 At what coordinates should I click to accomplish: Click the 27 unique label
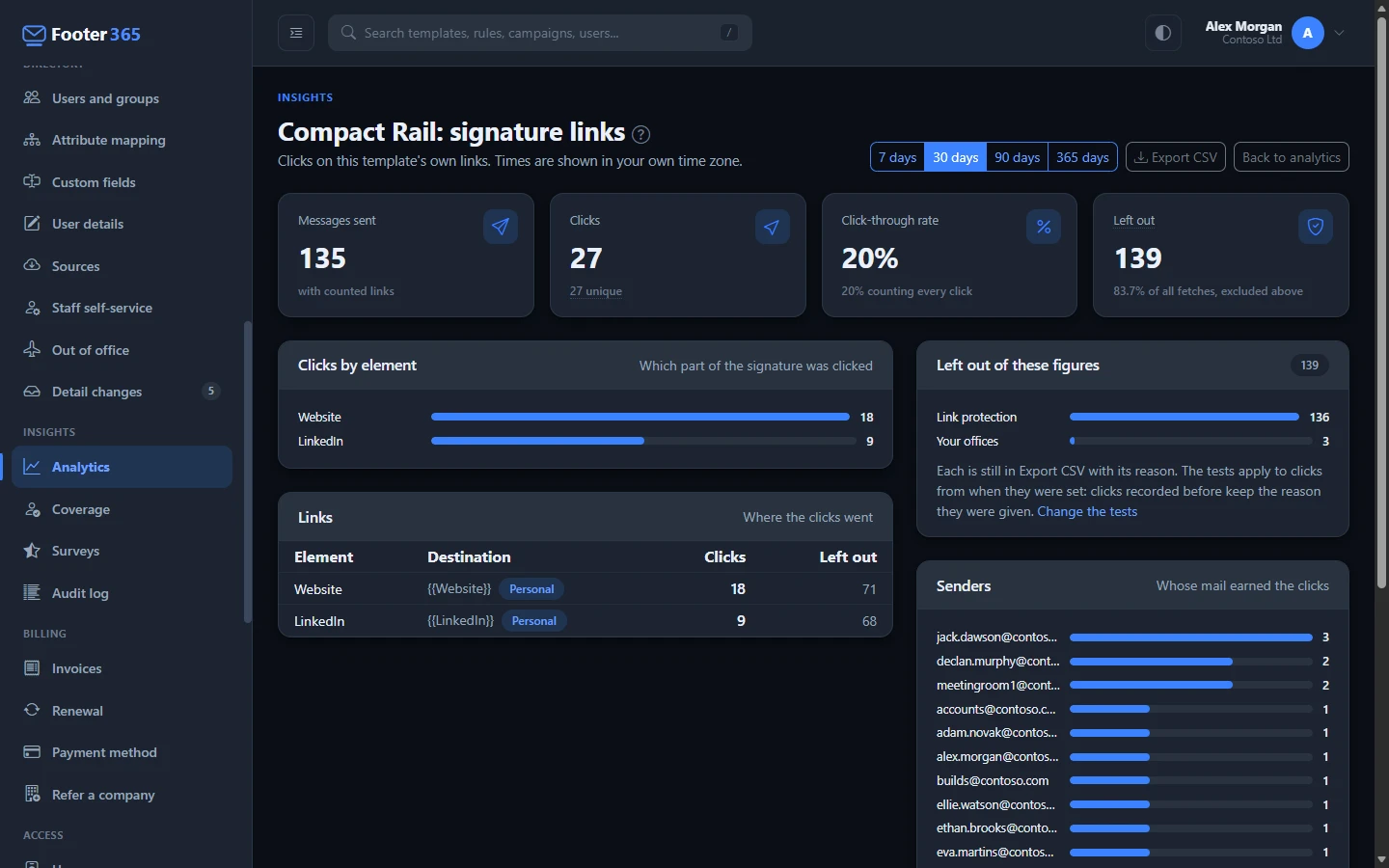point(595,291)
